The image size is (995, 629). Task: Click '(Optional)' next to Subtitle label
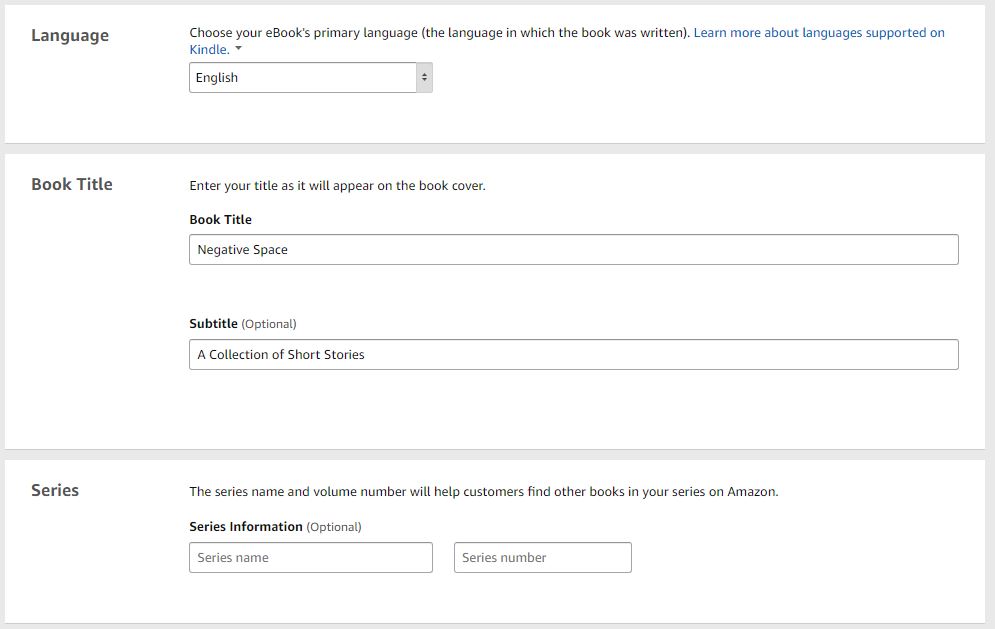[x=269, y=324]
